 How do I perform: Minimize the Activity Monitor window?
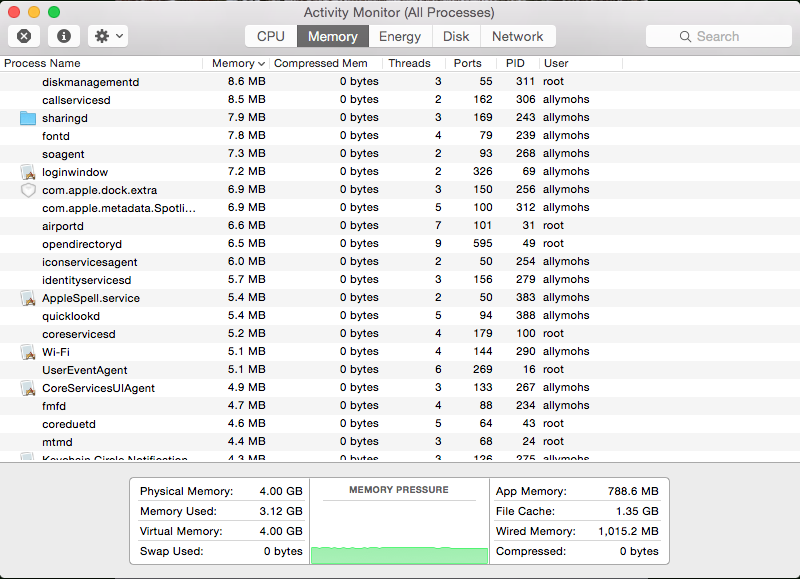(34, 12)
